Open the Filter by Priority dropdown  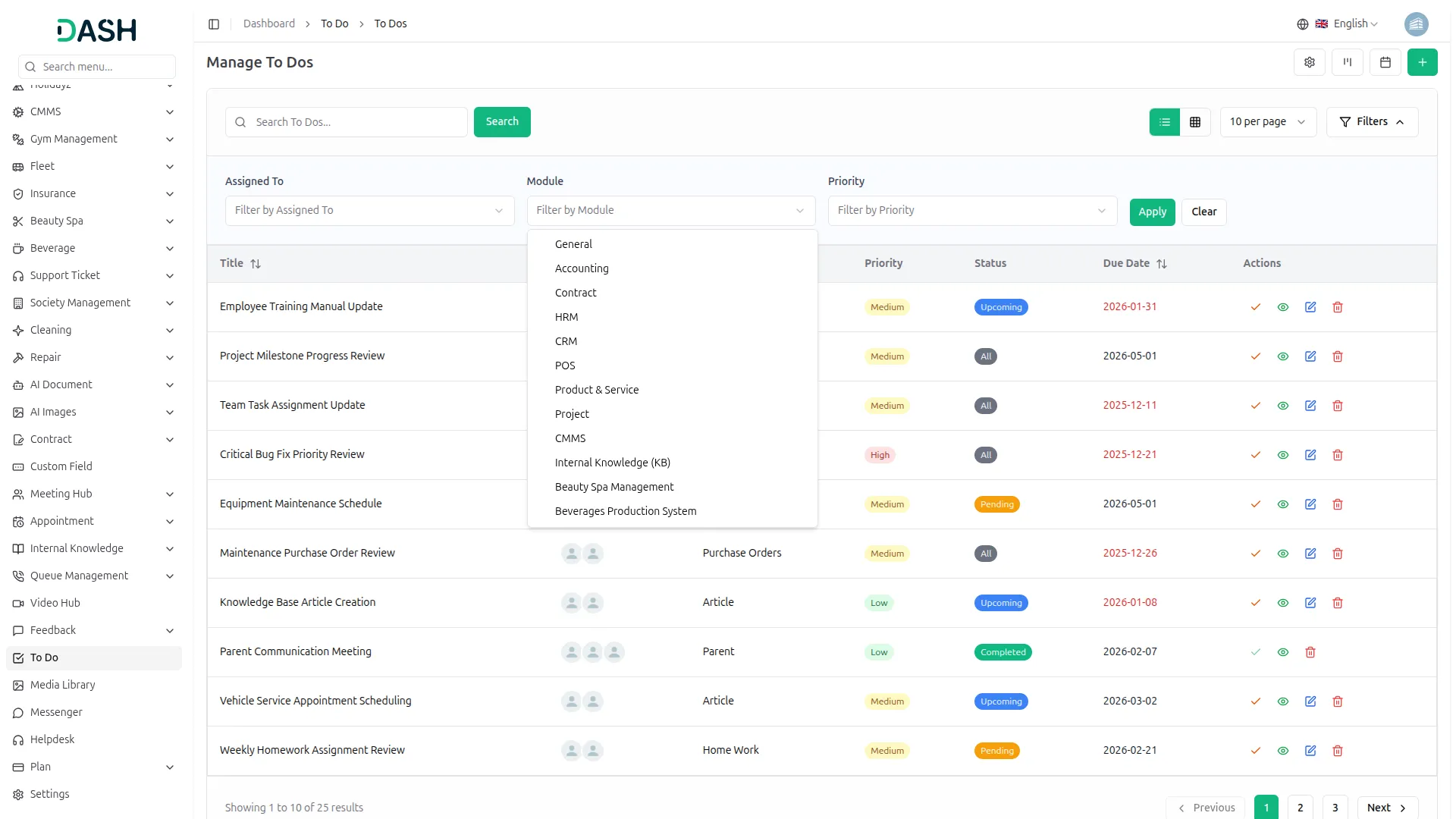coord(971,211)
